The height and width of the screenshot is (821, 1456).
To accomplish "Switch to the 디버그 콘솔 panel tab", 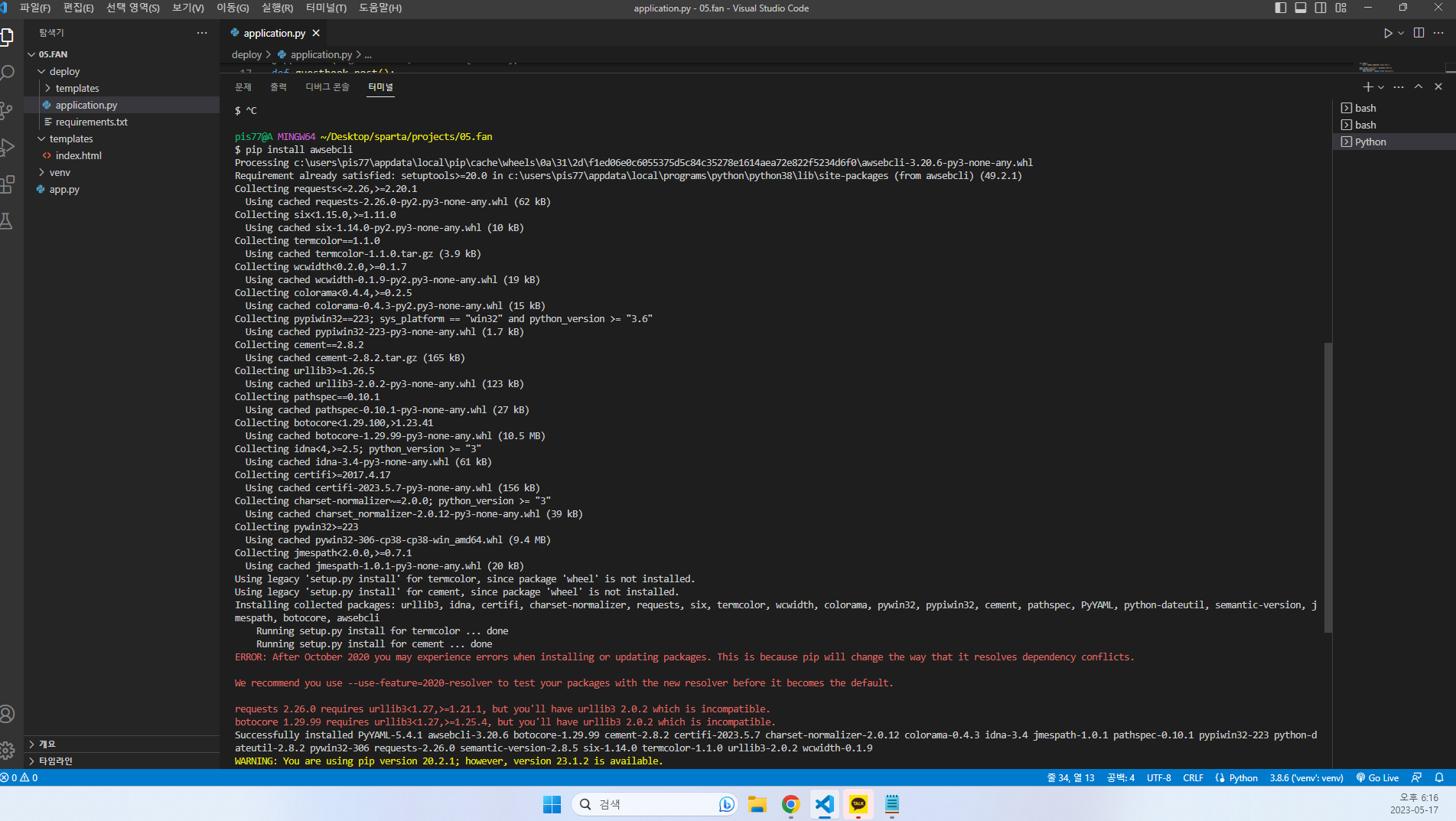I will pos(327,87).
